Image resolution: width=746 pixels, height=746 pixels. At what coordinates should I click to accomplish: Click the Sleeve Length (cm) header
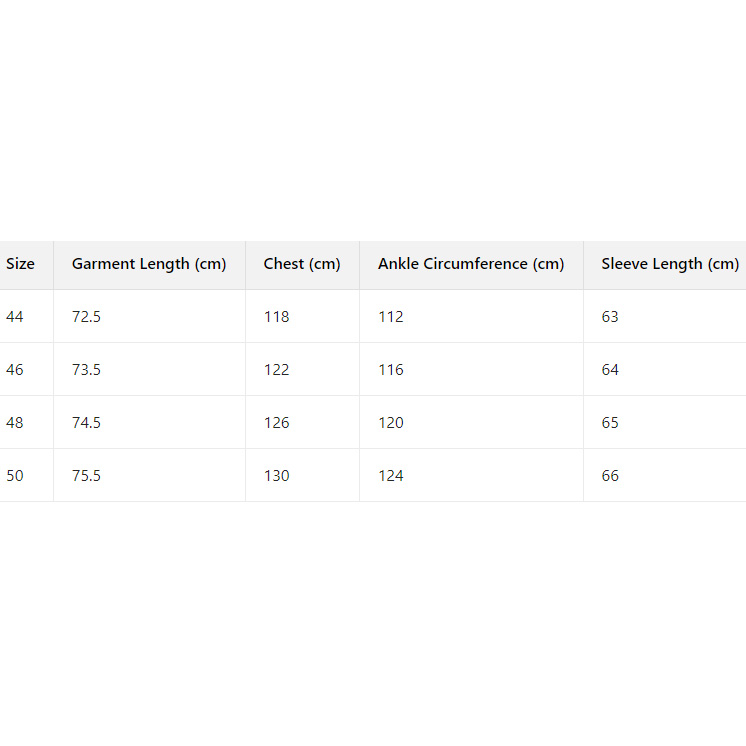pos(670,264)
